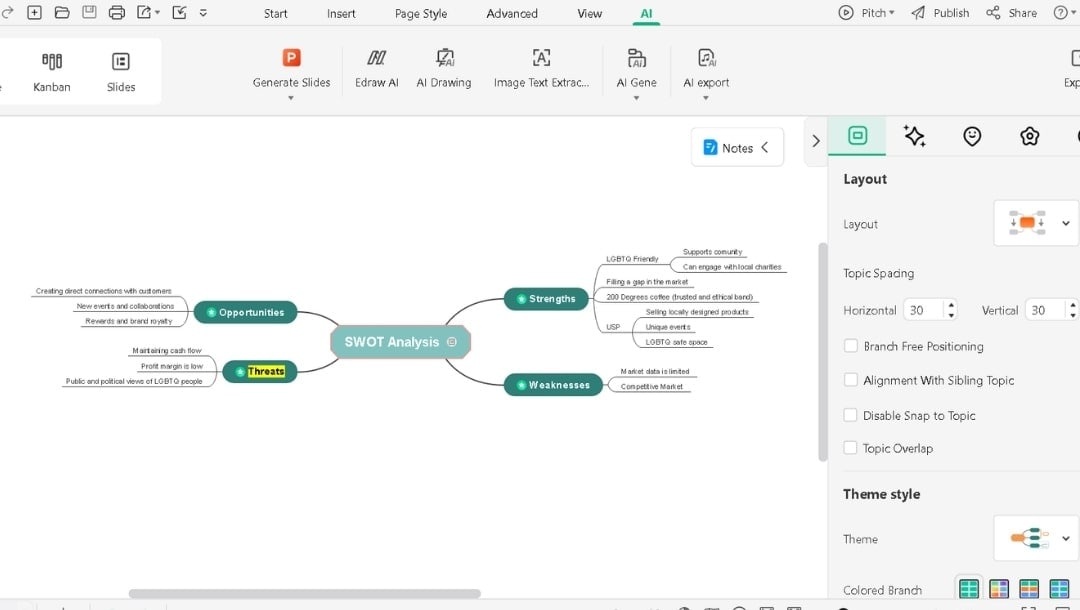The width and height of the screenshot is (1080, 610).
Task: Click the Horizontal spacing input field
Action: [x=925, y=310]
